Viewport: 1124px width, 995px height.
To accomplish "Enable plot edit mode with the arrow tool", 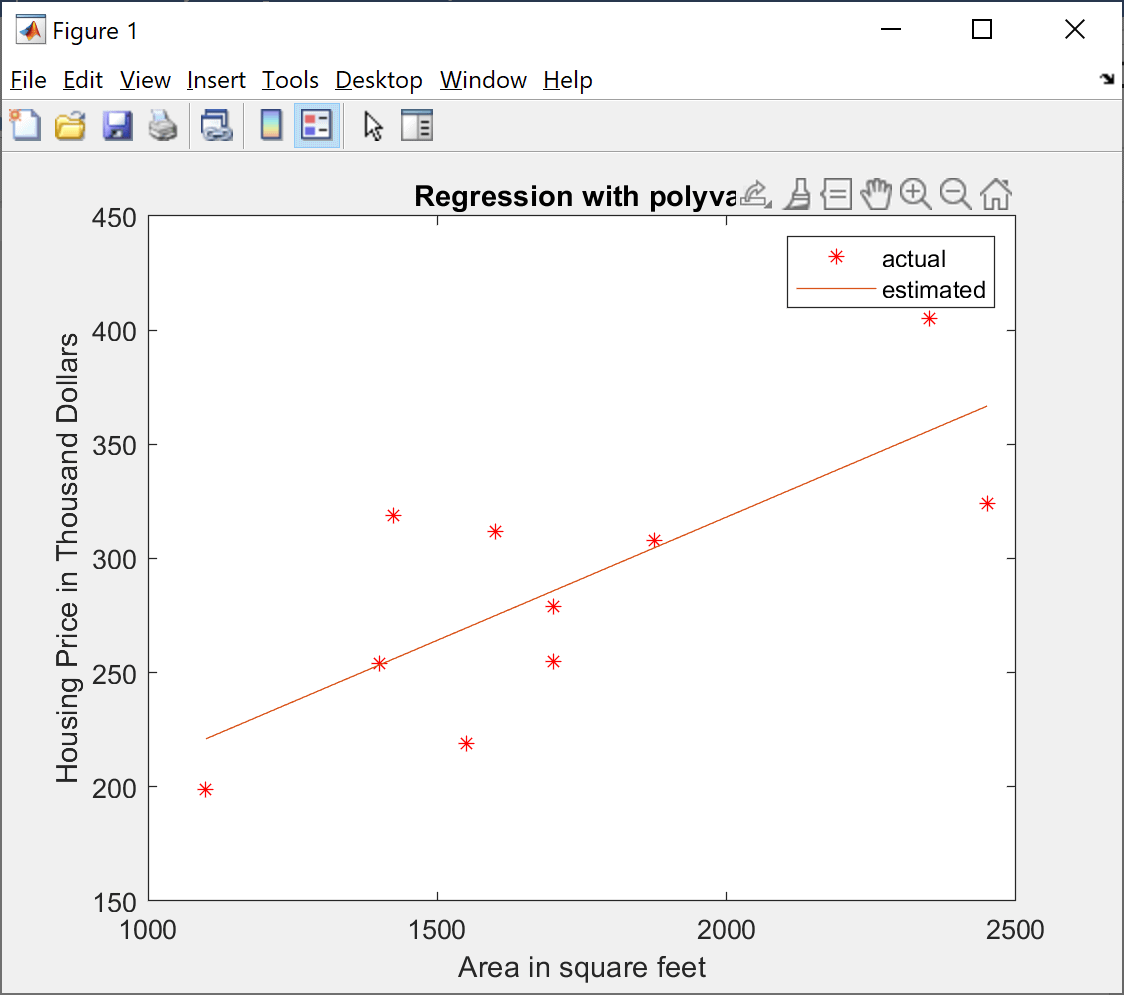I will tap(371, 125).
